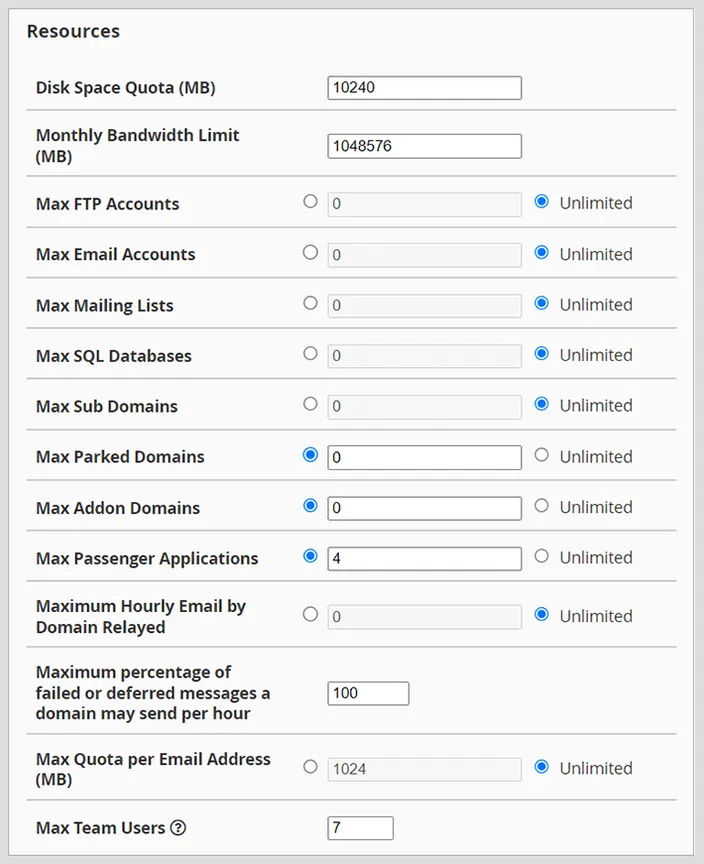Image resolution: width=704 pixels, height=864 pixels.
Task: Click the Monthly Bandwidth Limit (MB) label
Action: tap(137, 145)
